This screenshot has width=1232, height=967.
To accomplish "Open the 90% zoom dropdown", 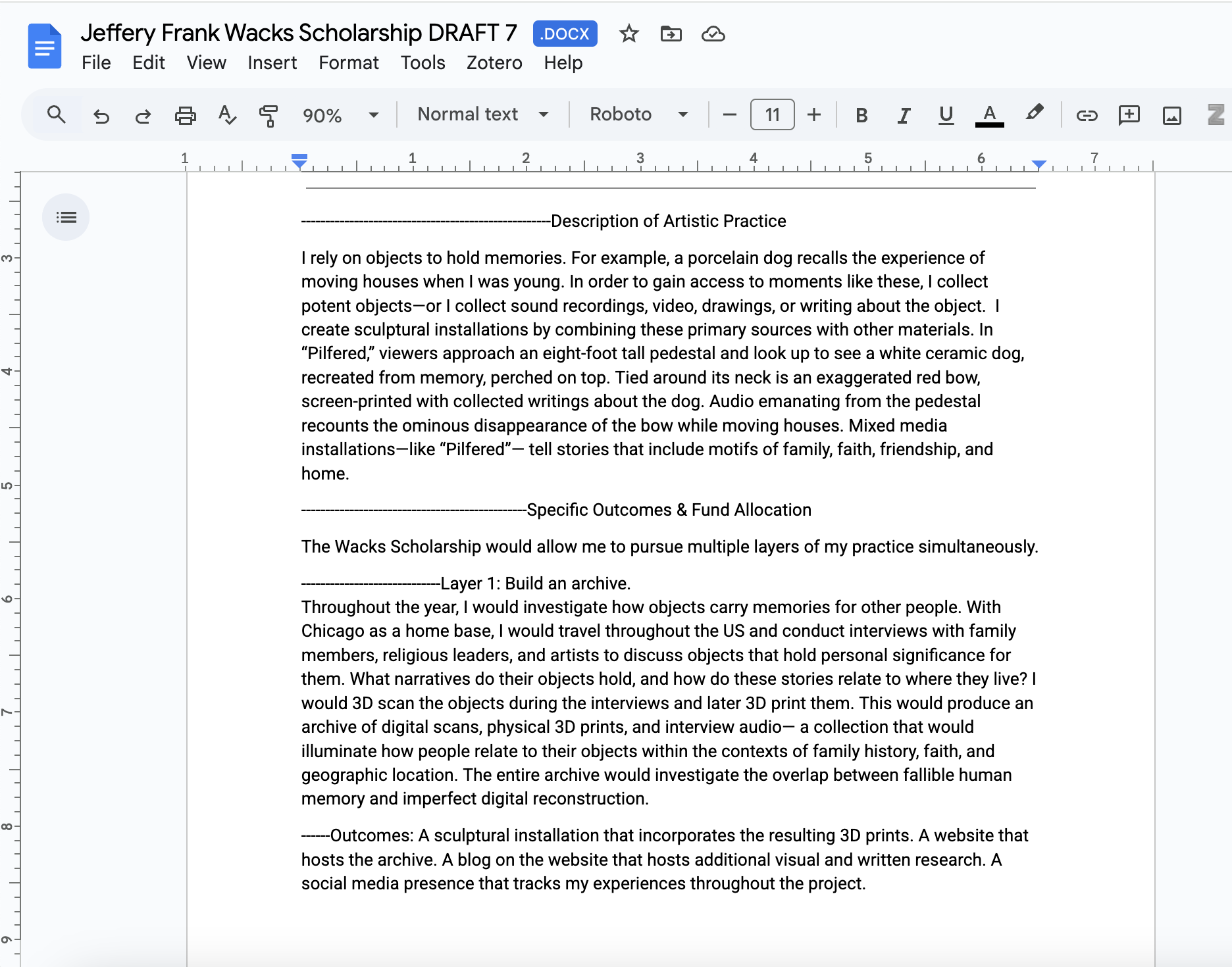I will [x=340, y=115].
